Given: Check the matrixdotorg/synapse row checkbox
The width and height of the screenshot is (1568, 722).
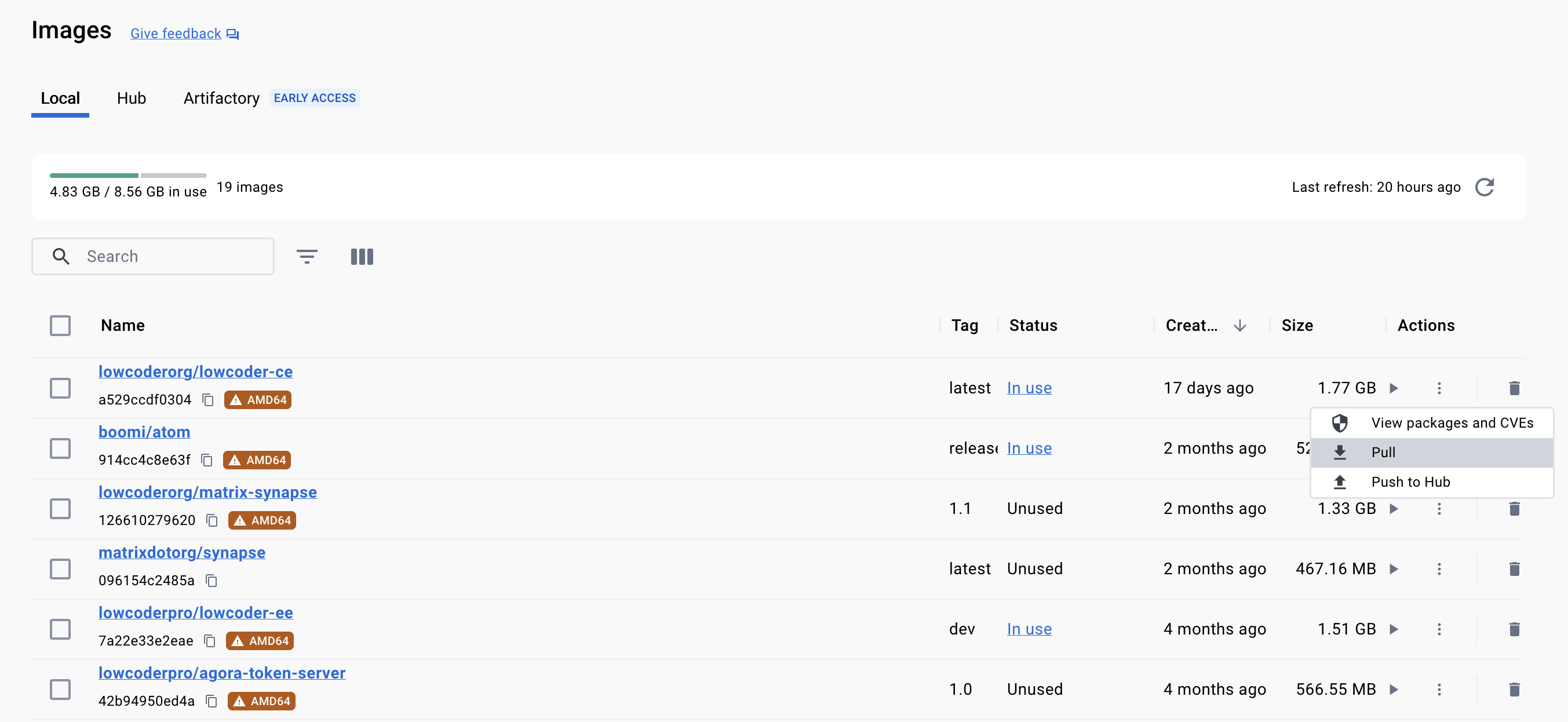Looking at the screenshot, I should (x=60, y=568).
